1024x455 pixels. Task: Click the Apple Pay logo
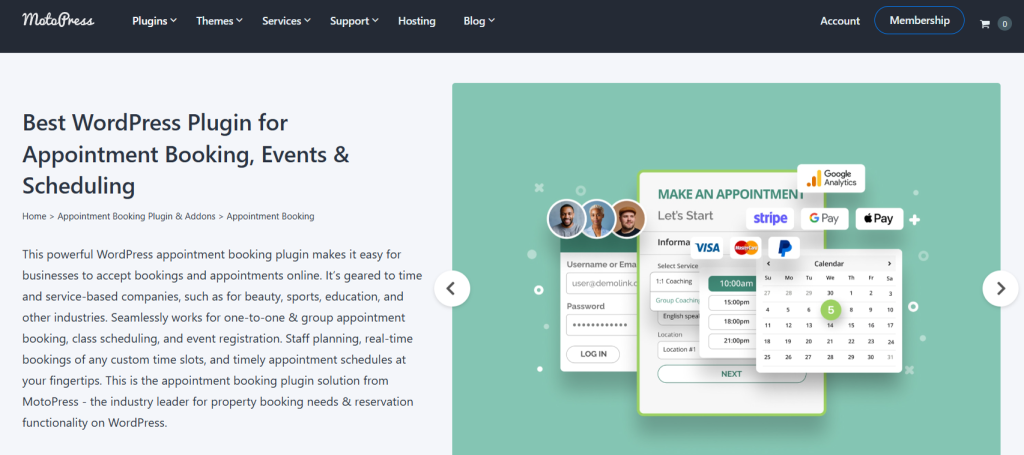tap(879, 218)
